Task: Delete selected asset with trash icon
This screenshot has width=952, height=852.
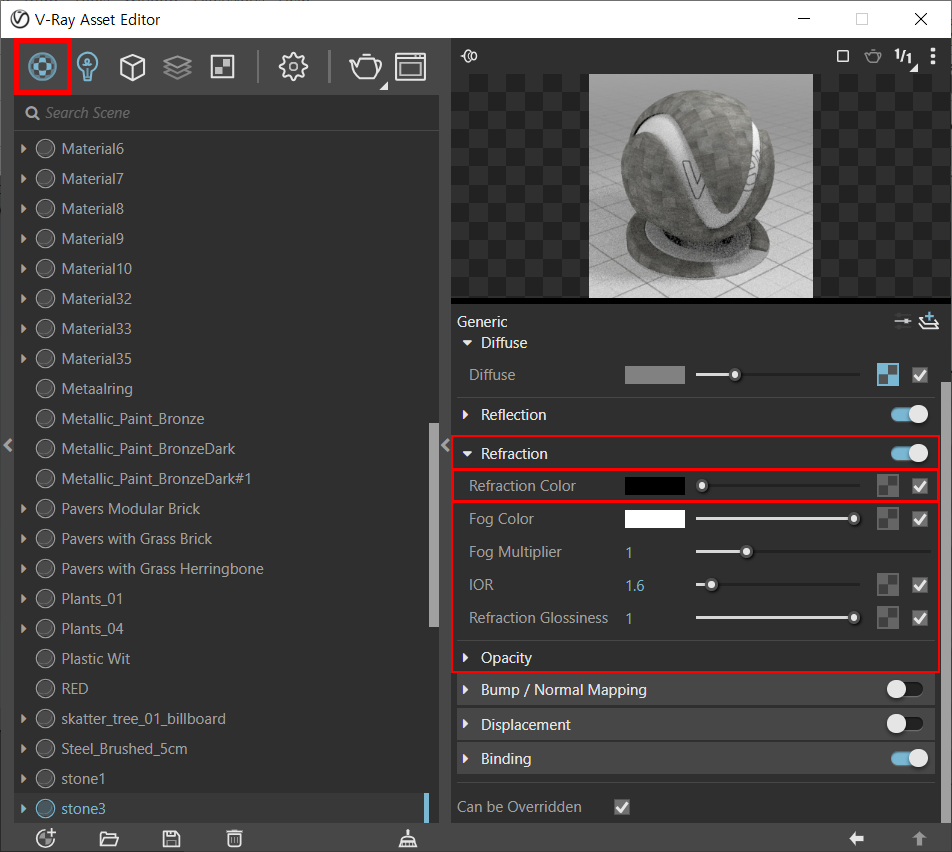Action: (x=234, y=839)
